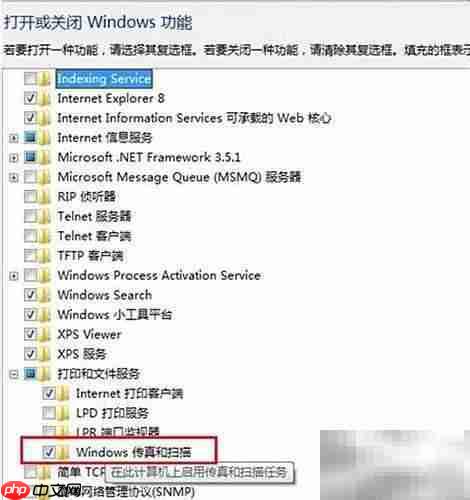Click the folder icon beside Windows 传真和扫描
470x500 pixels.
point(63,452)
